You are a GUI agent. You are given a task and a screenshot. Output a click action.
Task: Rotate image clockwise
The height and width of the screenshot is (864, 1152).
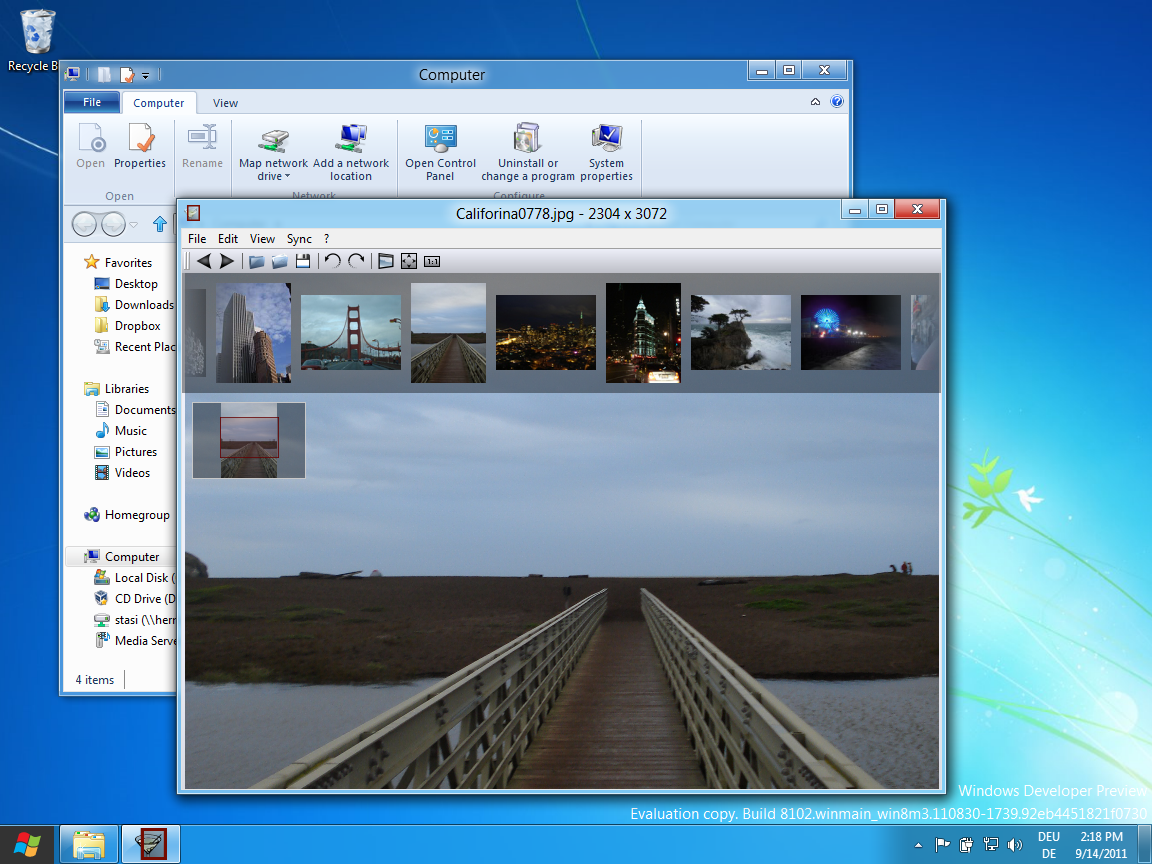[356, 261]
